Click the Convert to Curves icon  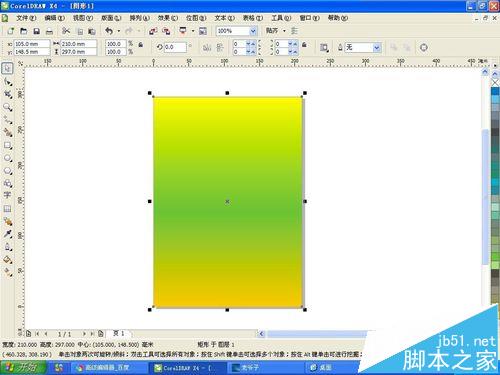pyautogui.click(x=424, y=47)
